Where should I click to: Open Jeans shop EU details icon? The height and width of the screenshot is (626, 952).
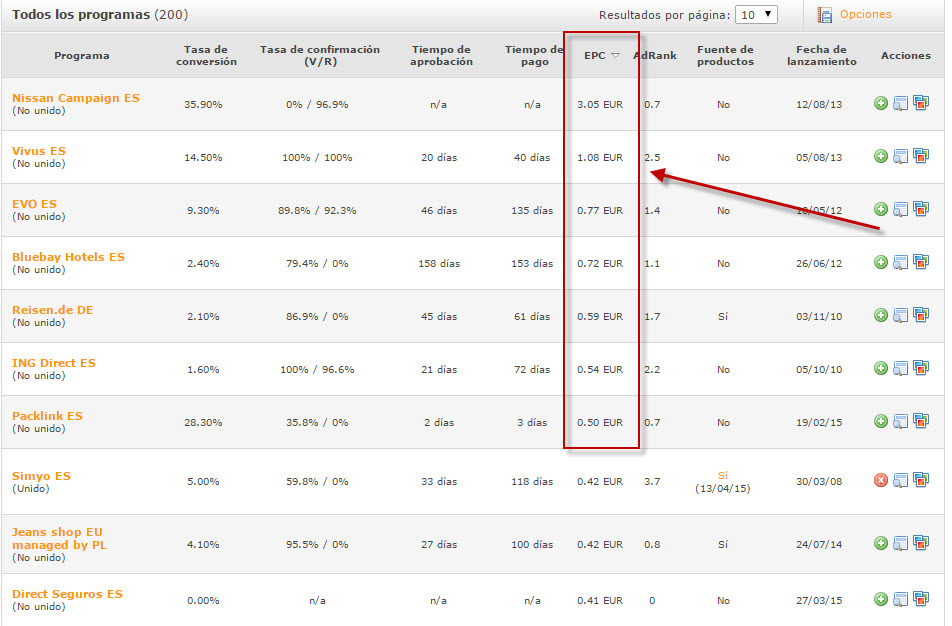coord(900,543)
